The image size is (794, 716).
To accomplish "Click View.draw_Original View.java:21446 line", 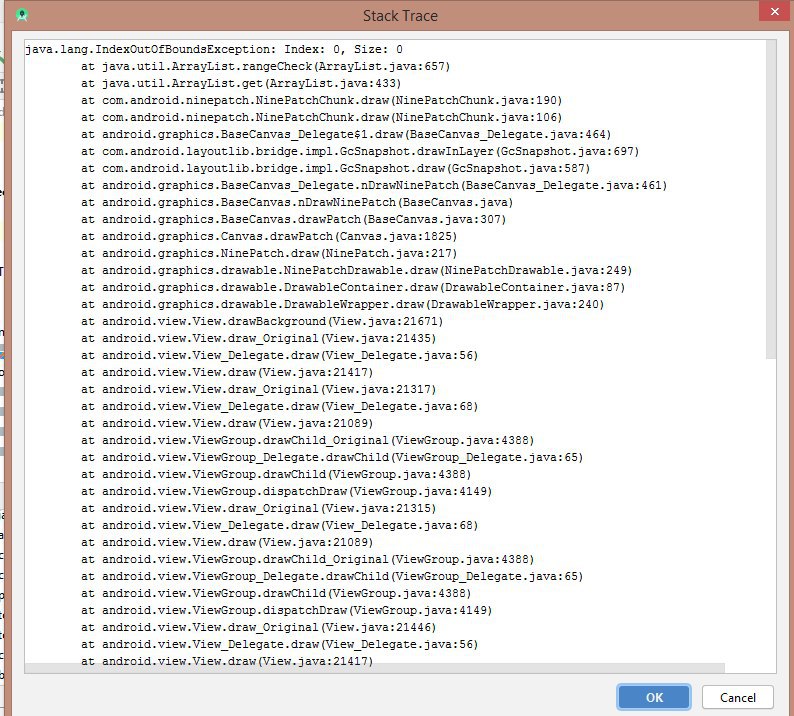I will click(258, 627).
